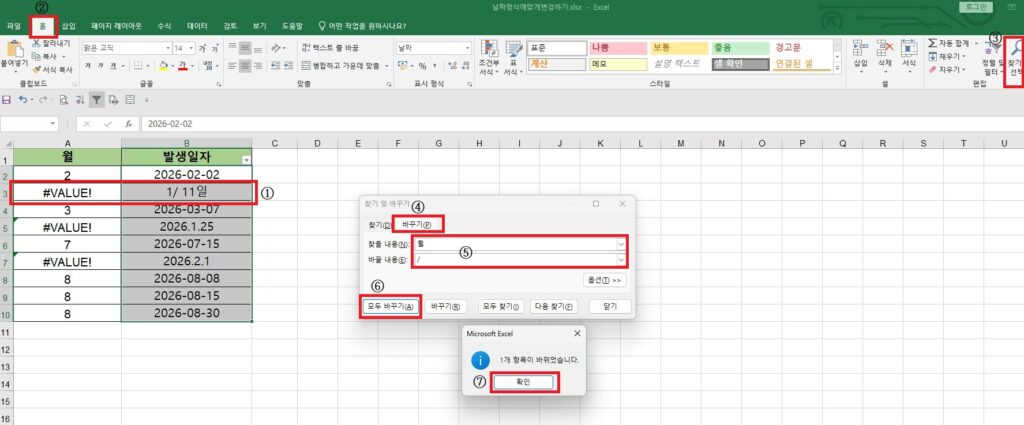Toggle left text alignment
Viewport: 1024px width, 425px height.
pyautogui.click(x=232, y=66)
